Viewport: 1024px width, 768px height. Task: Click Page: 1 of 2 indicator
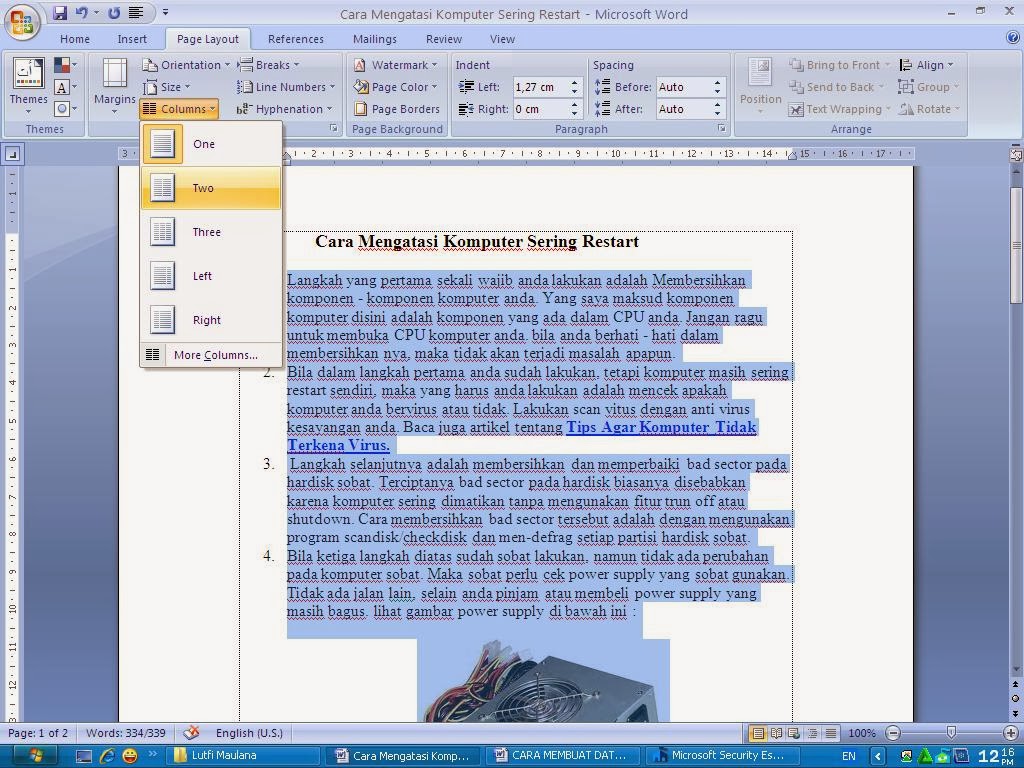tap(38, 733)
